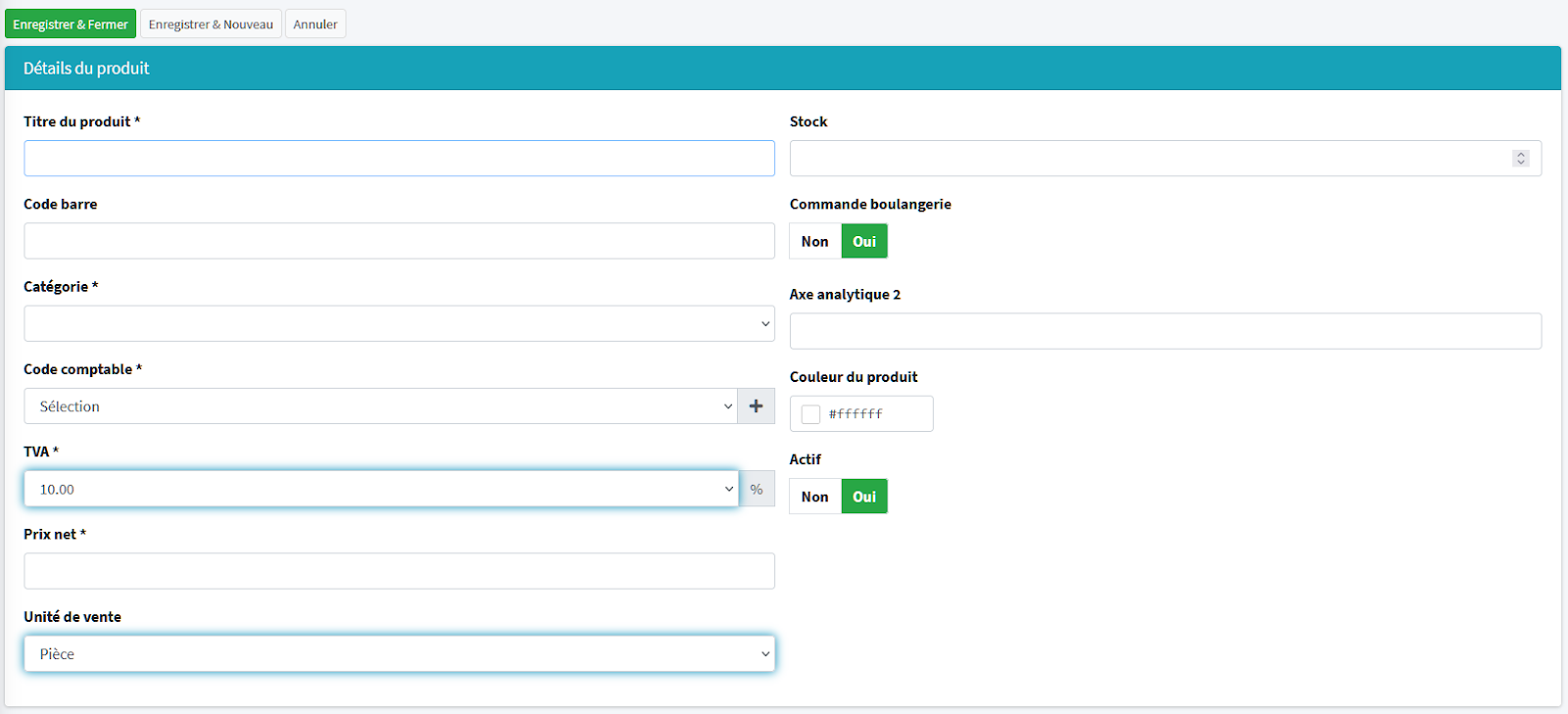Viewport: 1568px width, 714px height.
Task: Set Commande boulangerie to Oui
Action: [864, 242]
